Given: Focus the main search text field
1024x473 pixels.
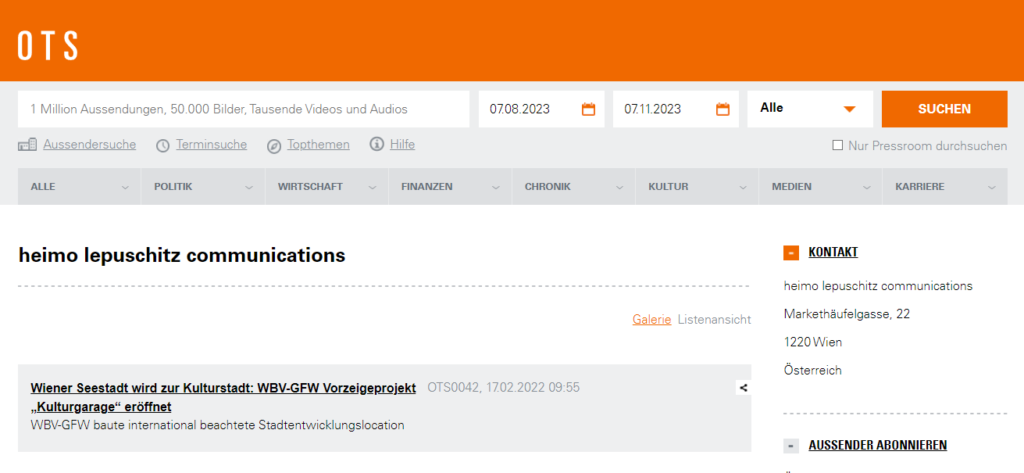Looking at the screenshot, I should [244, 109].
